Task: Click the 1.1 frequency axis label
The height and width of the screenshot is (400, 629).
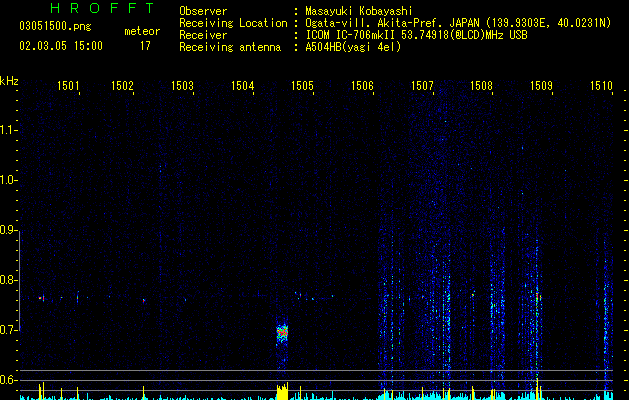Action: tap(7, 130)
